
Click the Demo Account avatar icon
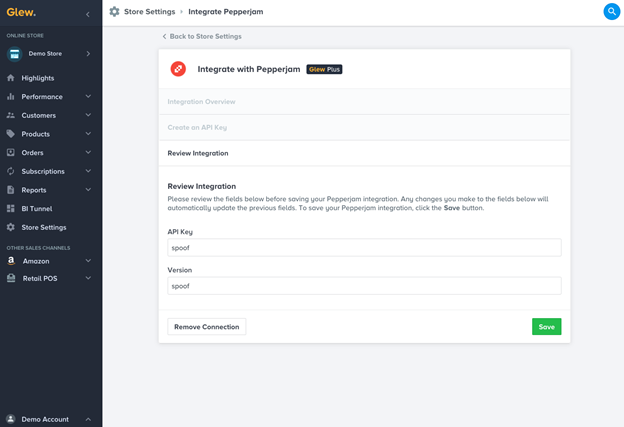11,419
